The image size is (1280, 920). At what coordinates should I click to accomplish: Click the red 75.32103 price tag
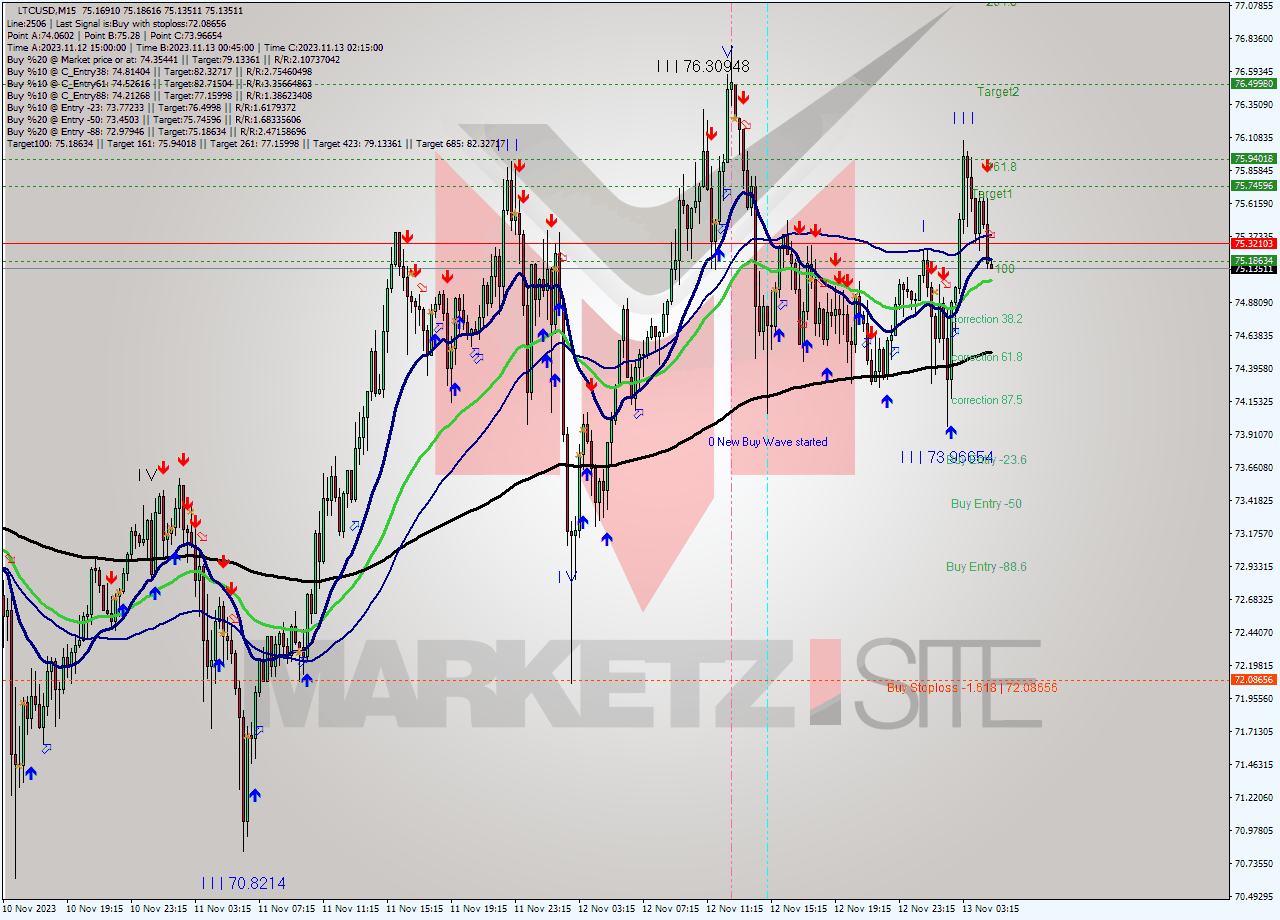pos(1254,243)
